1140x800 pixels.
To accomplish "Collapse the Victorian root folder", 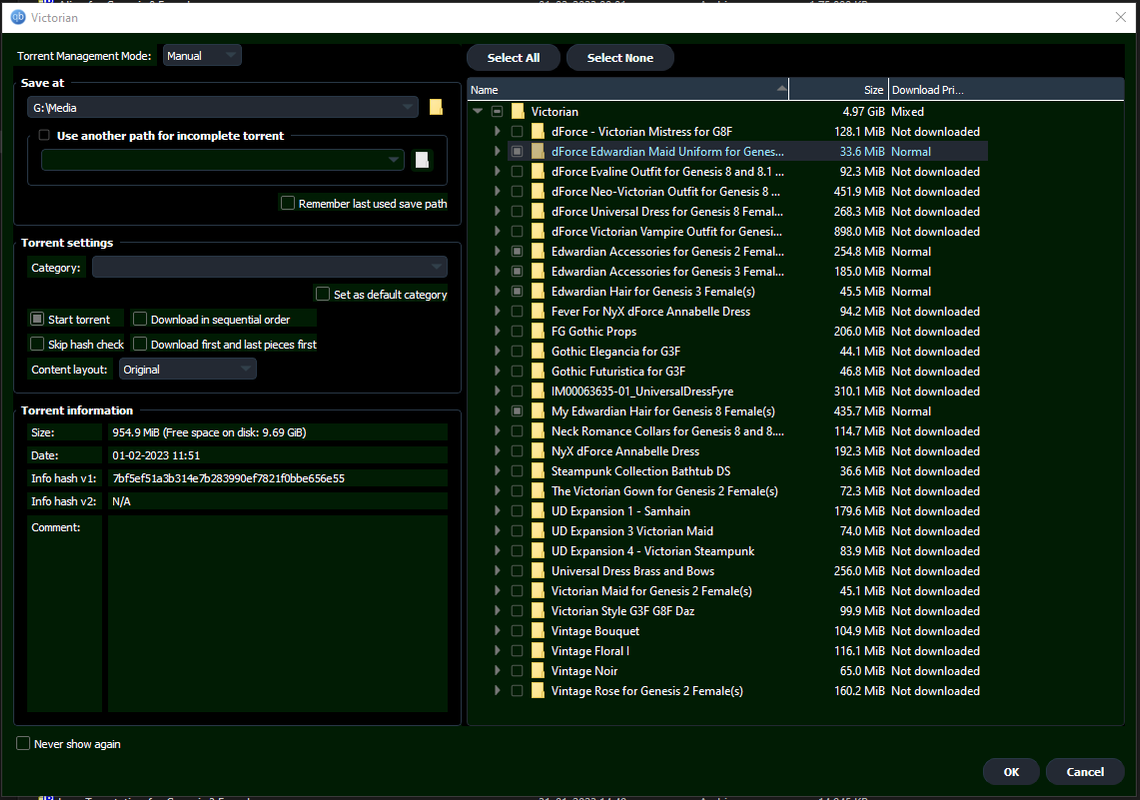I will point(478,111).
